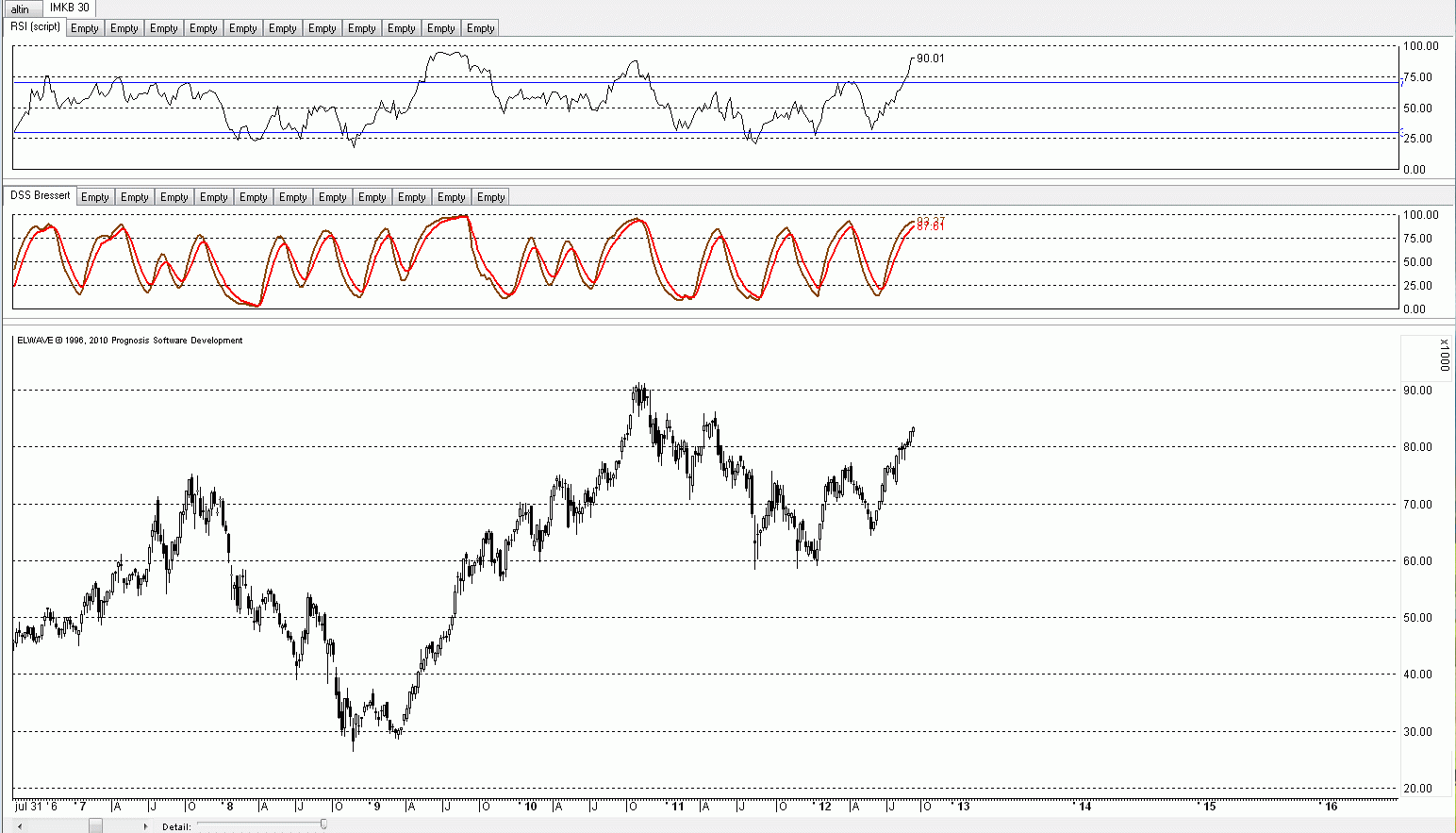This screenshot has width=1456, height=833.
Task: Click the left scroll arrow of time scrollbar
Action: [x=21, y=826]
